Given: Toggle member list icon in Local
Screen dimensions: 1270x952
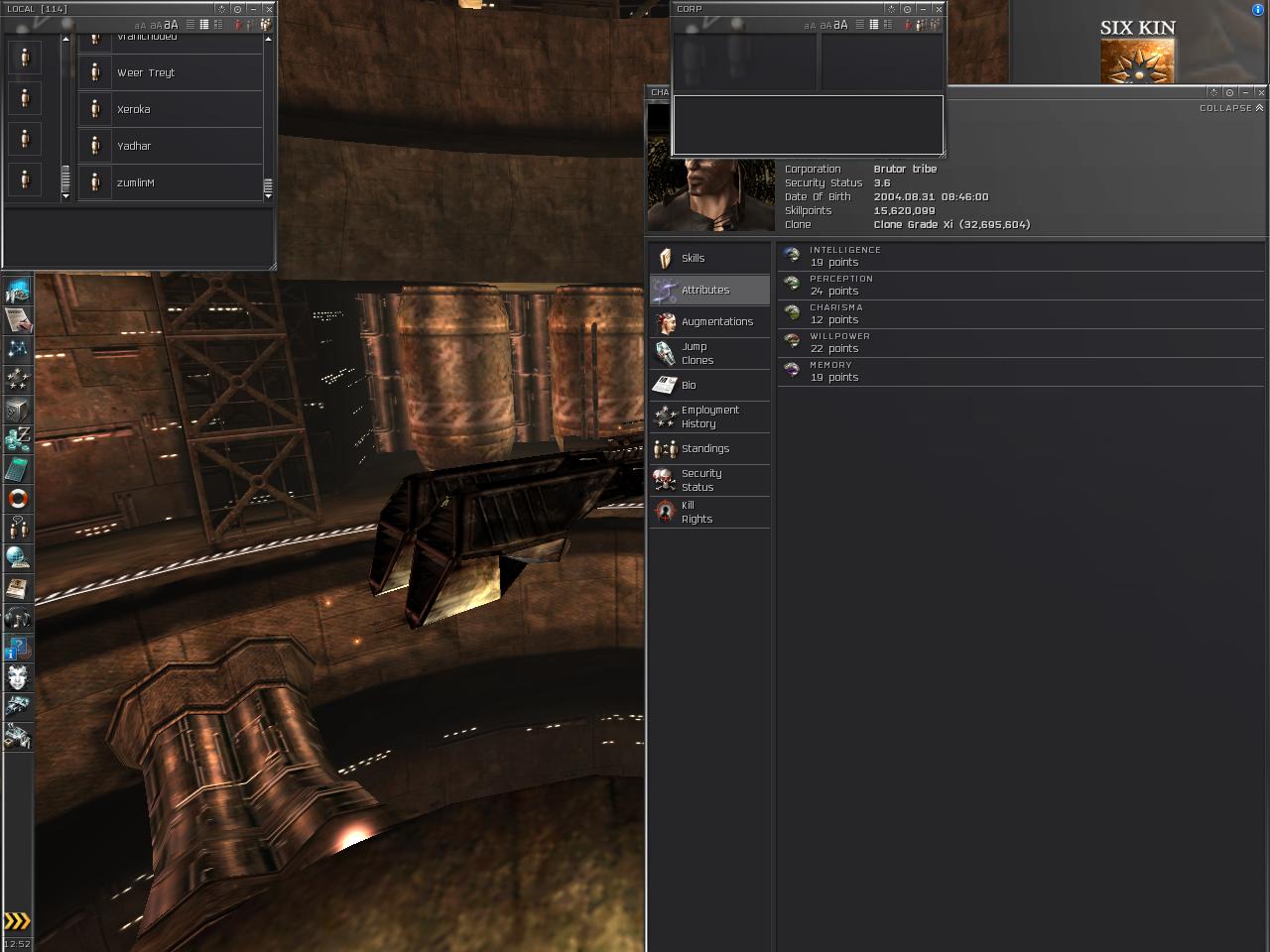Looking at the screenshot, I should (266, 25).
